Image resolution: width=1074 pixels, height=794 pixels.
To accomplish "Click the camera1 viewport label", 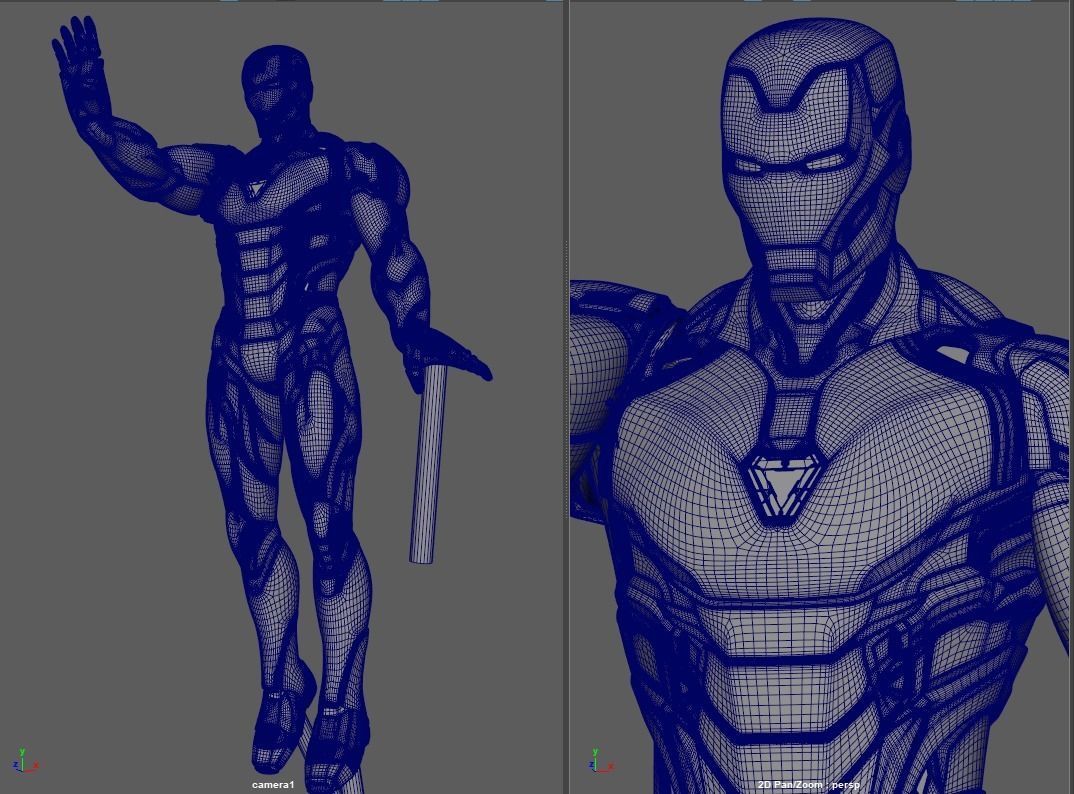I will click(273, 784).
